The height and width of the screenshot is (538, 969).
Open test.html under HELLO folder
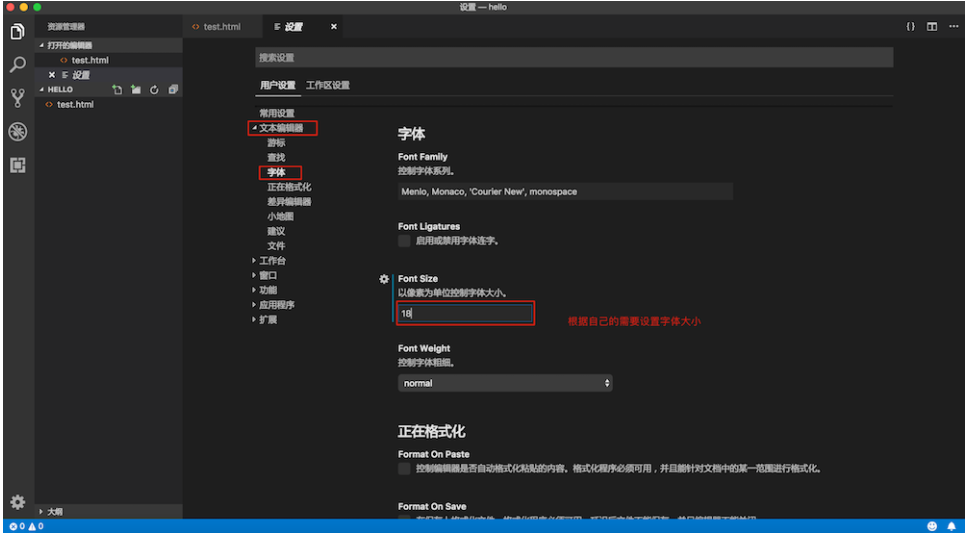click(75, 104)
